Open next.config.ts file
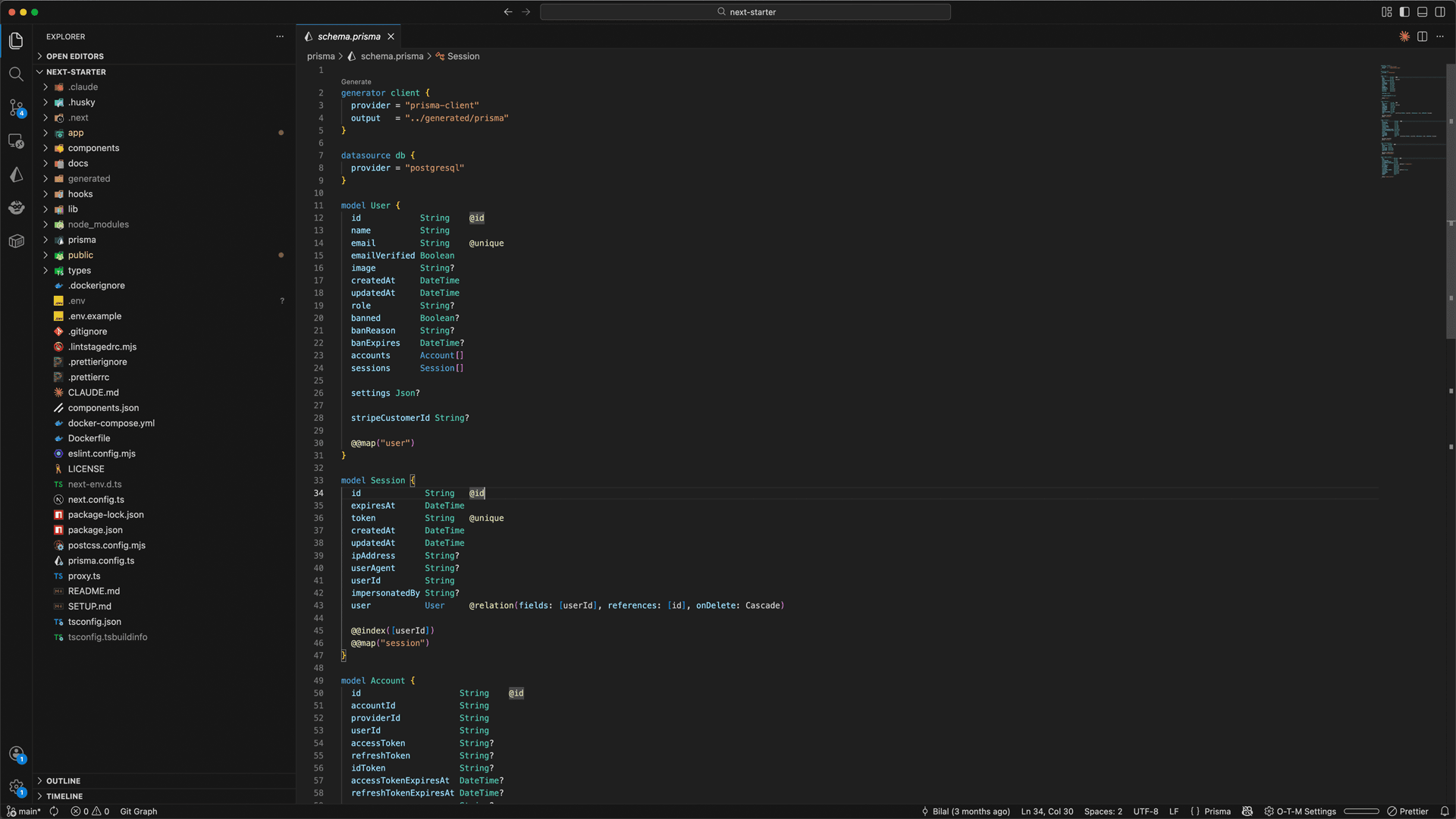1456x819 pixels. 96,500
